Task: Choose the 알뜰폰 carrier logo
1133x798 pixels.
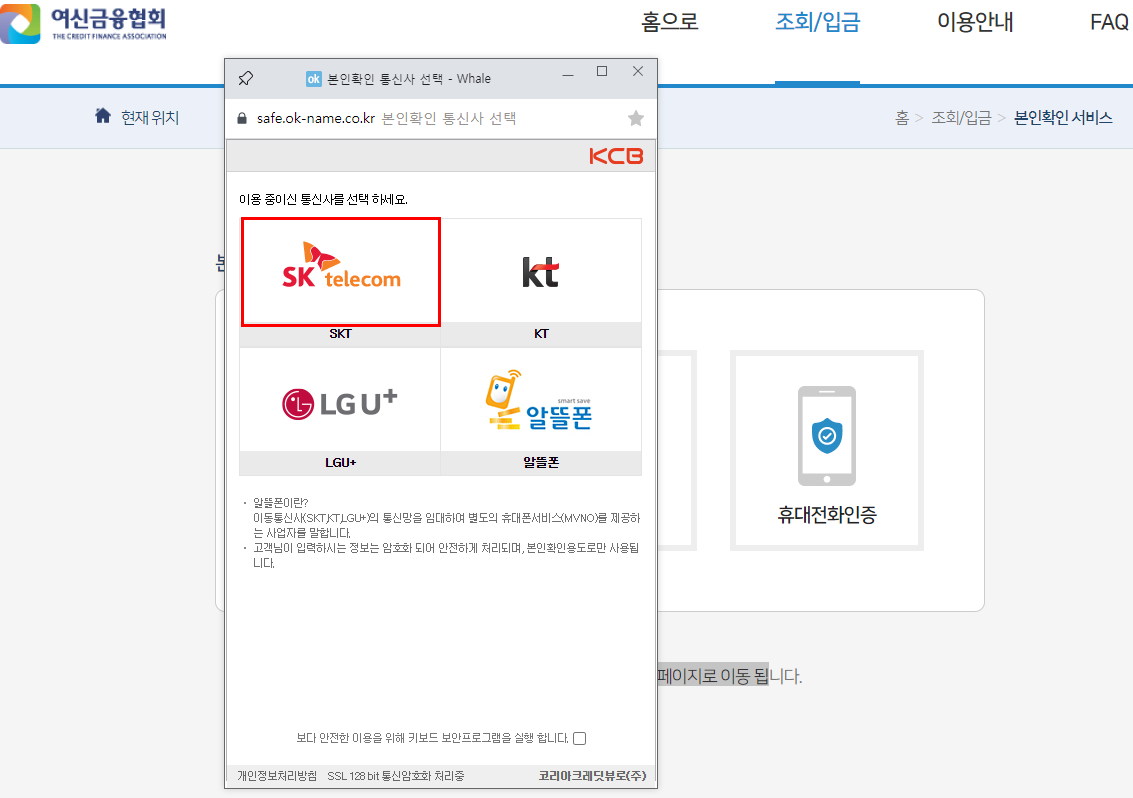Action: click(539, 400)
